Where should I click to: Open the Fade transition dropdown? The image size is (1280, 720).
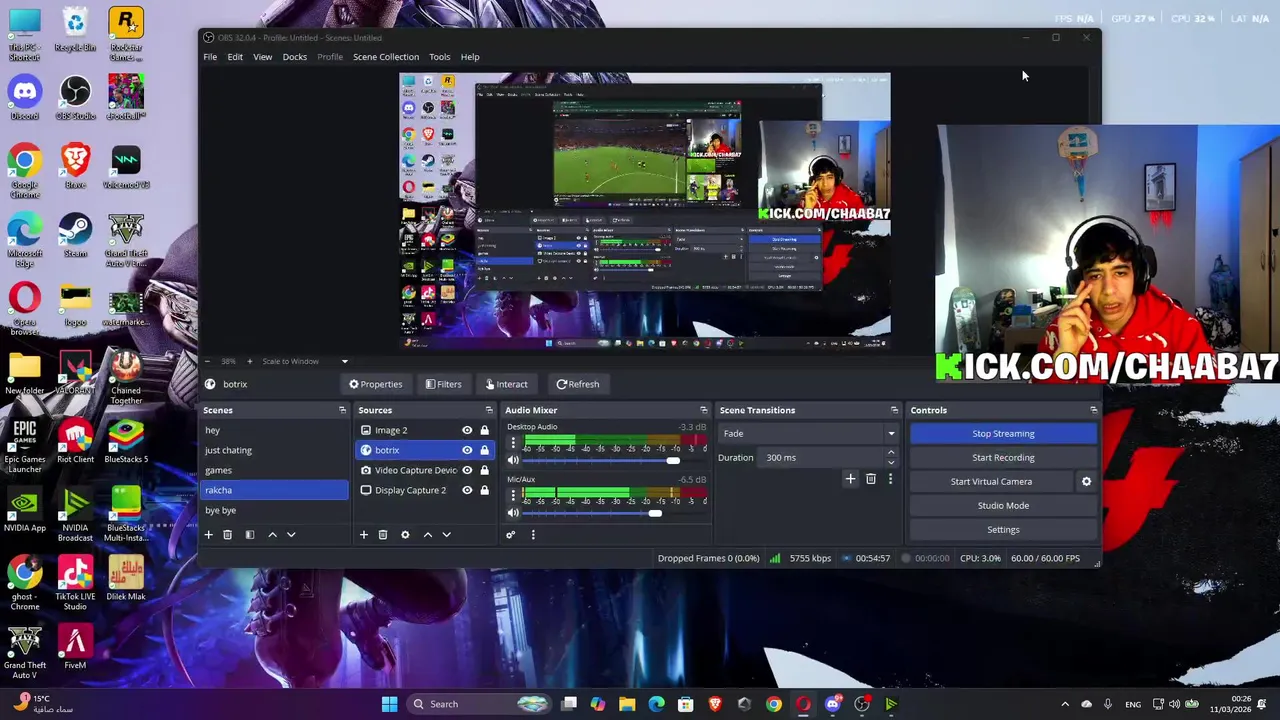click(808, 434)
